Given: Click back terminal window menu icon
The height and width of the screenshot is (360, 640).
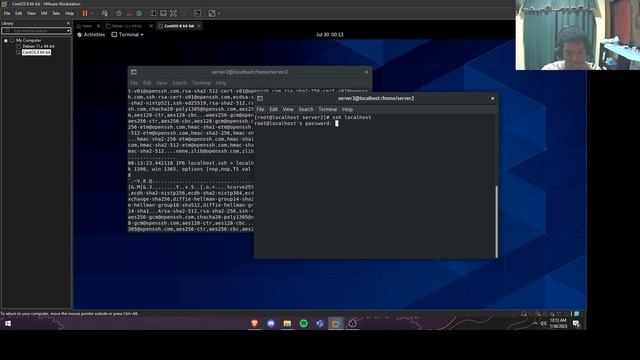Looking at the screenshot, I should tap(134, 72).
